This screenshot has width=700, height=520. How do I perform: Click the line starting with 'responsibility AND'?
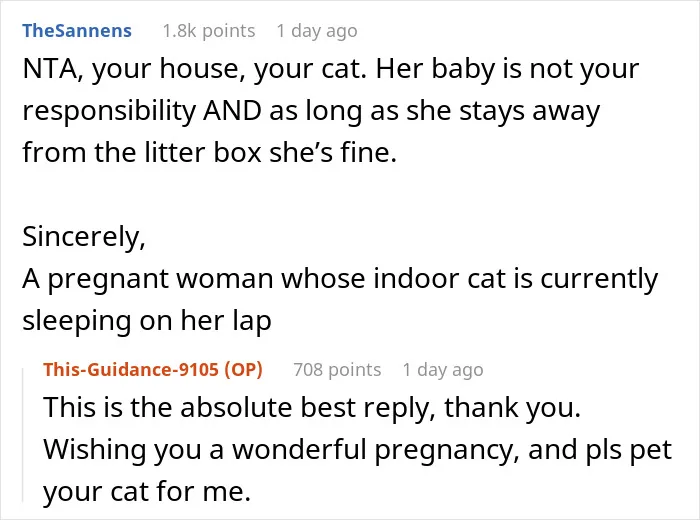(311, 111)
